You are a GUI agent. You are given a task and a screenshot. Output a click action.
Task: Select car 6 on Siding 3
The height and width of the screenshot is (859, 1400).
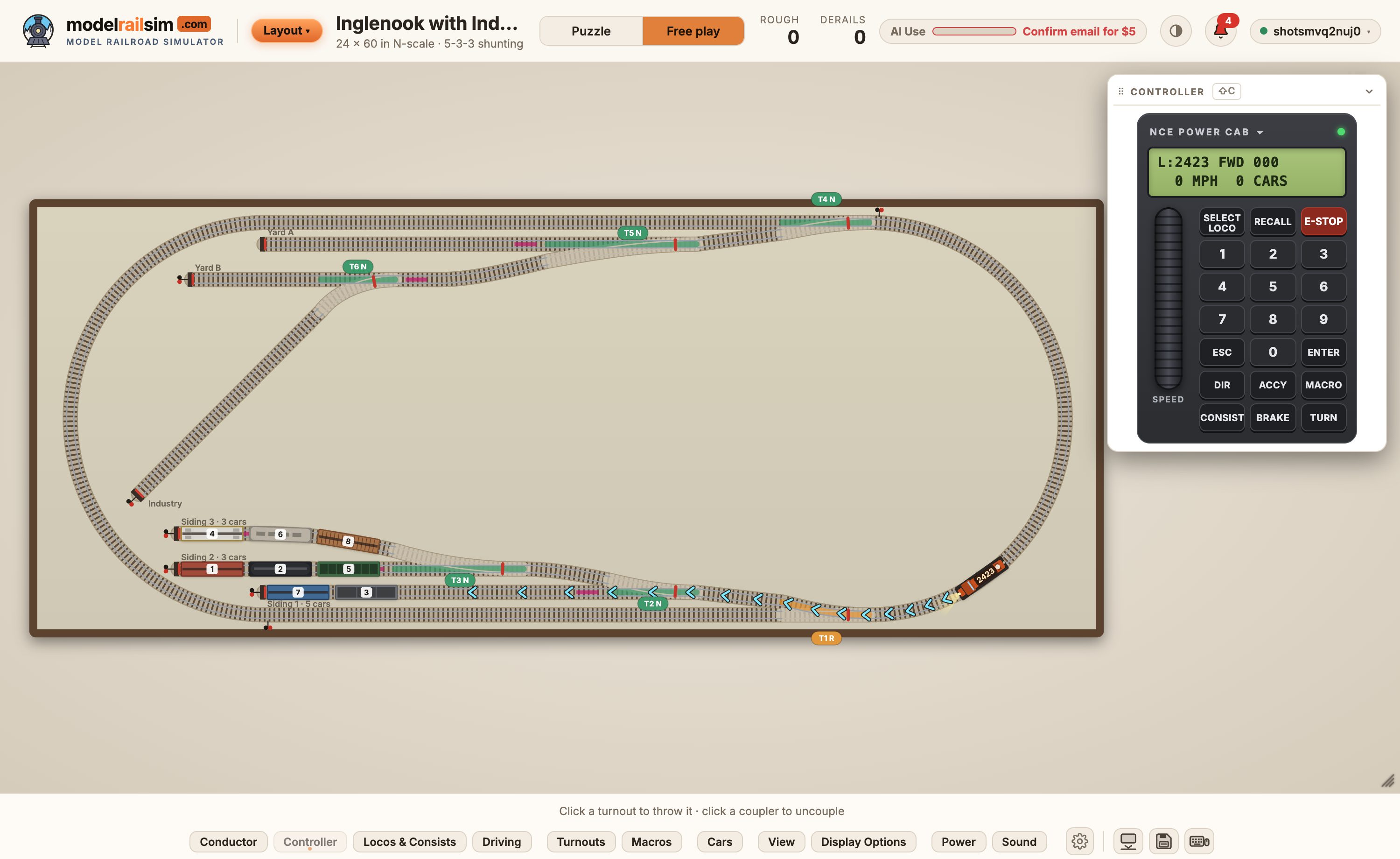[280, 535]
